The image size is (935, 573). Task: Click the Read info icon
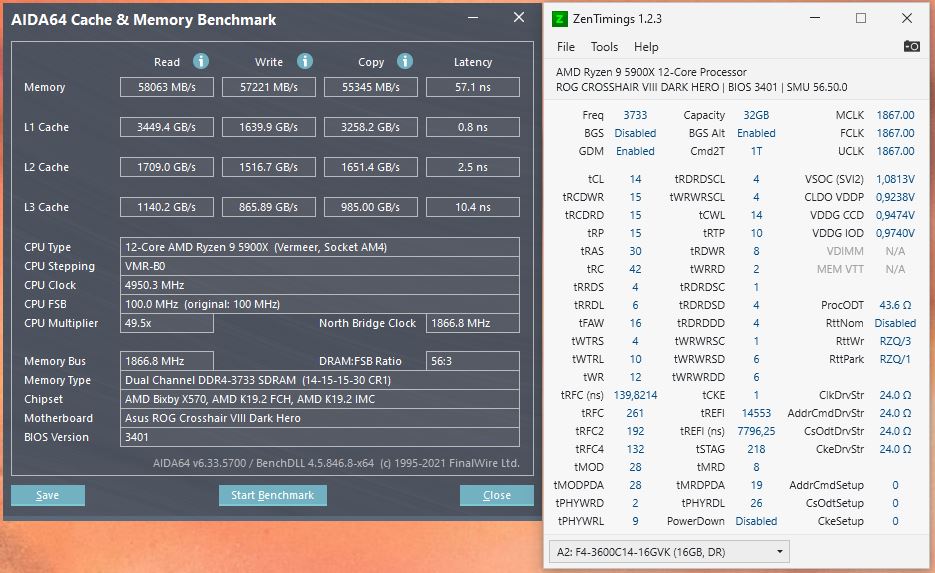point(201,61)
